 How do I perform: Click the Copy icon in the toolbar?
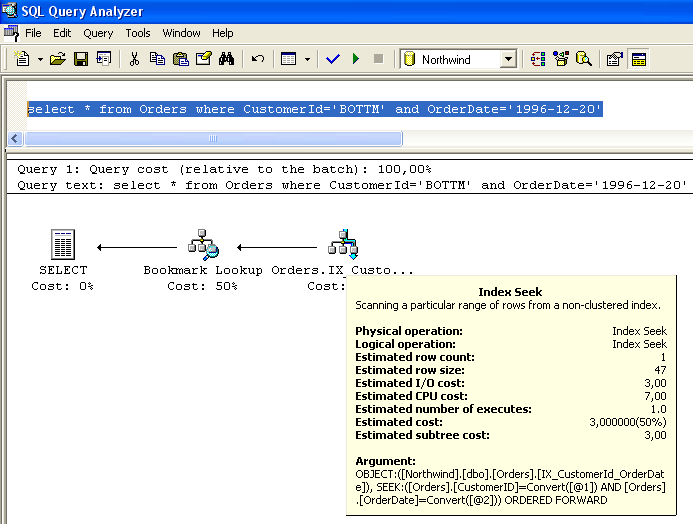click(x=157, y=59)
